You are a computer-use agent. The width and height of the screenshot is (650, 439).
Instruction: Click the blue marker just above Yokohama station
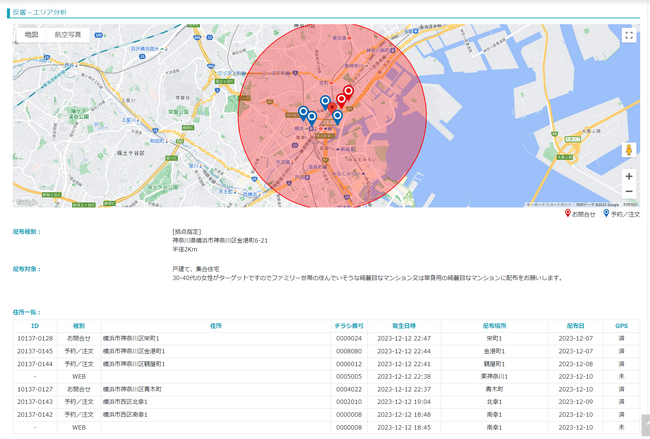(x=312, y=118)
